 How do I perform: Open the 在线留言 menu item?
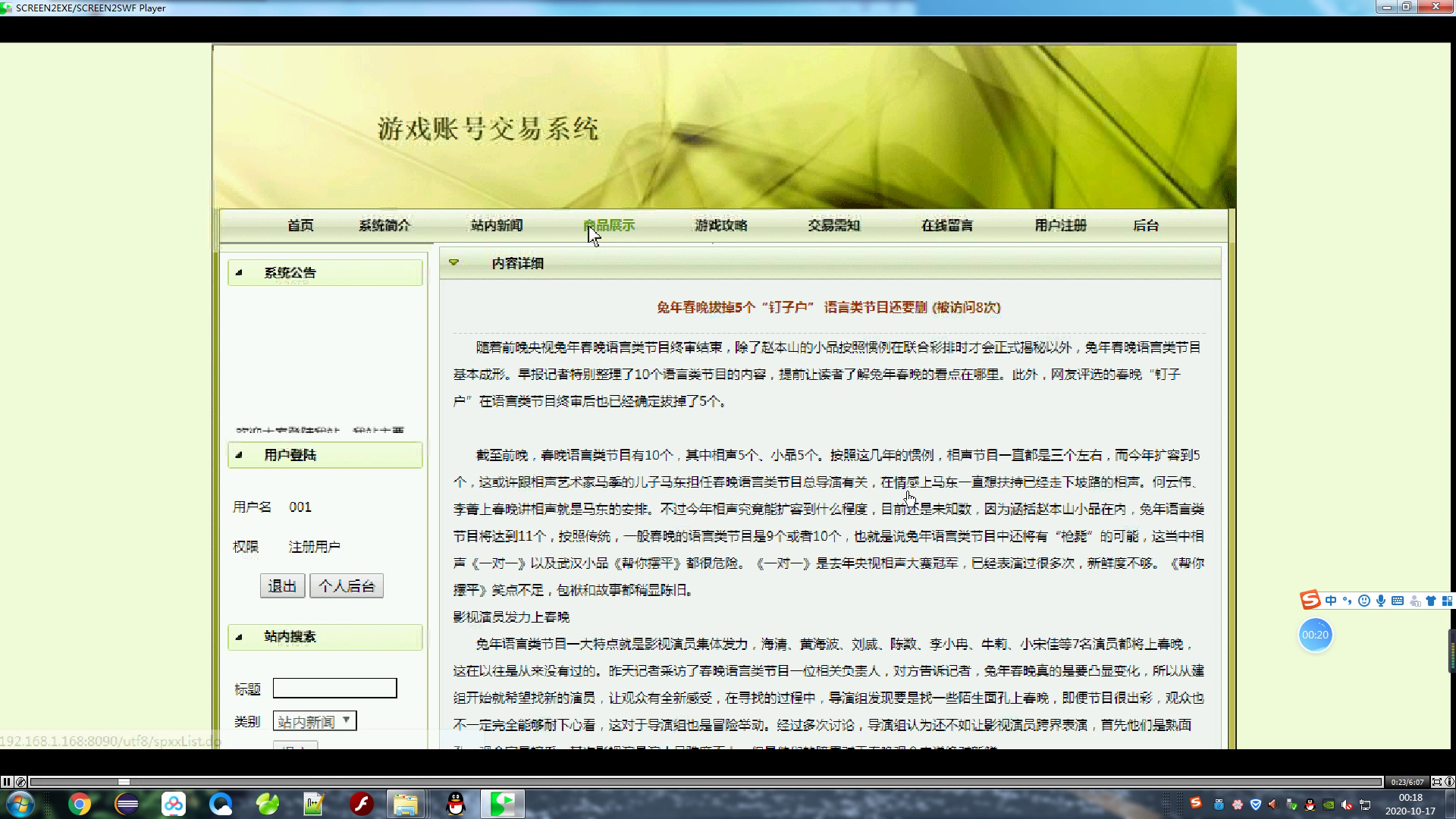coord(947,225)
